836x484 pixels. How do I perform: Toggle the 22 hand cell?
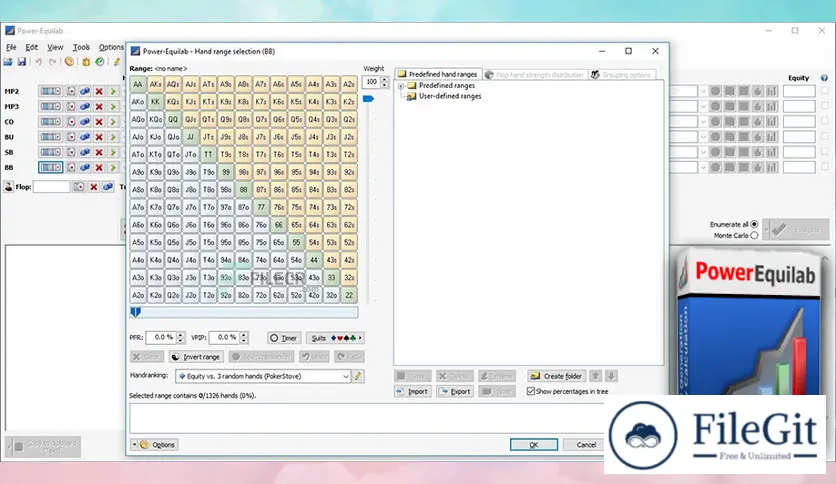(x=349, y=295)
